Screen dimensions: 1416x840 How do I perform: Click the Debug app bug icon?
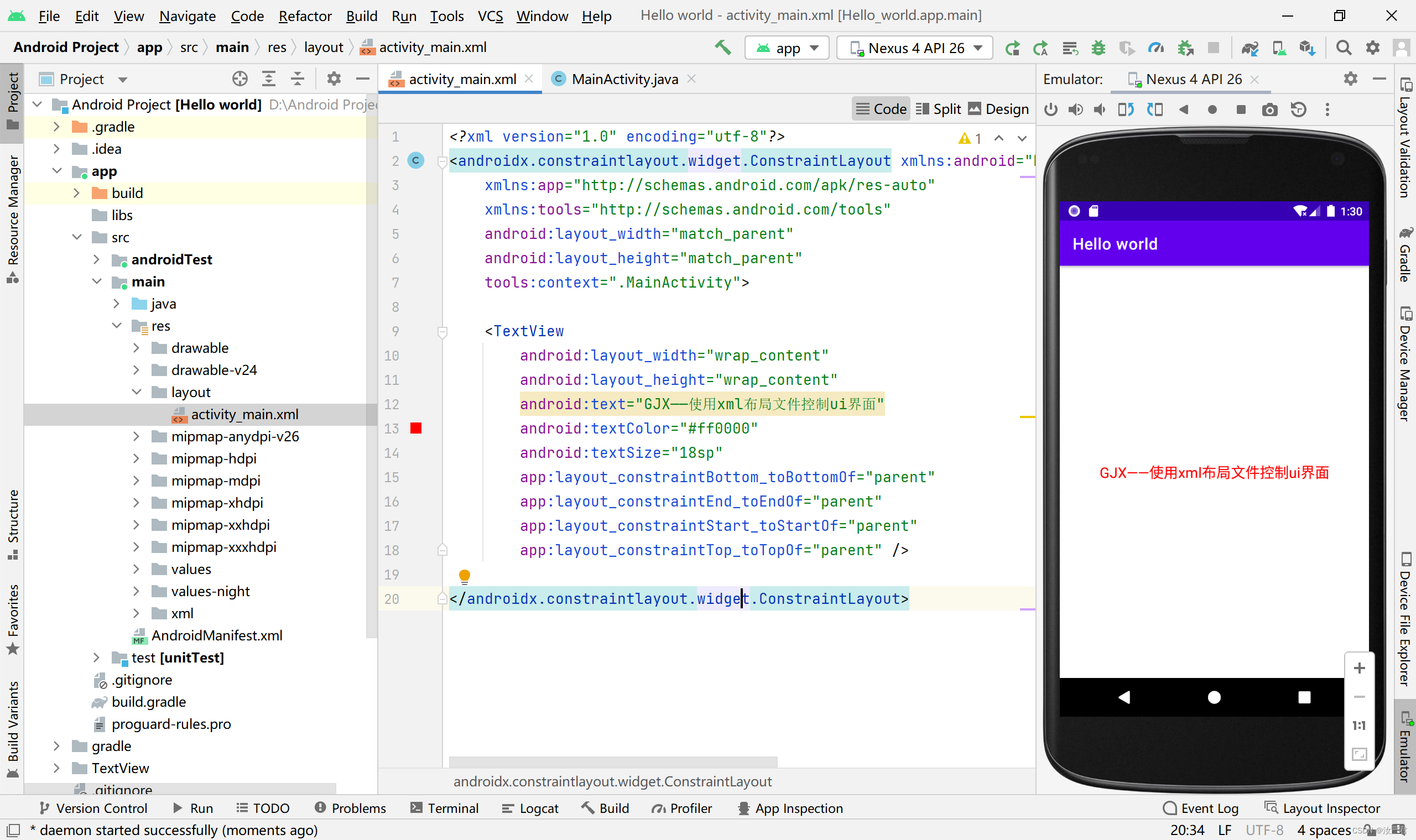click(1098, 48)
